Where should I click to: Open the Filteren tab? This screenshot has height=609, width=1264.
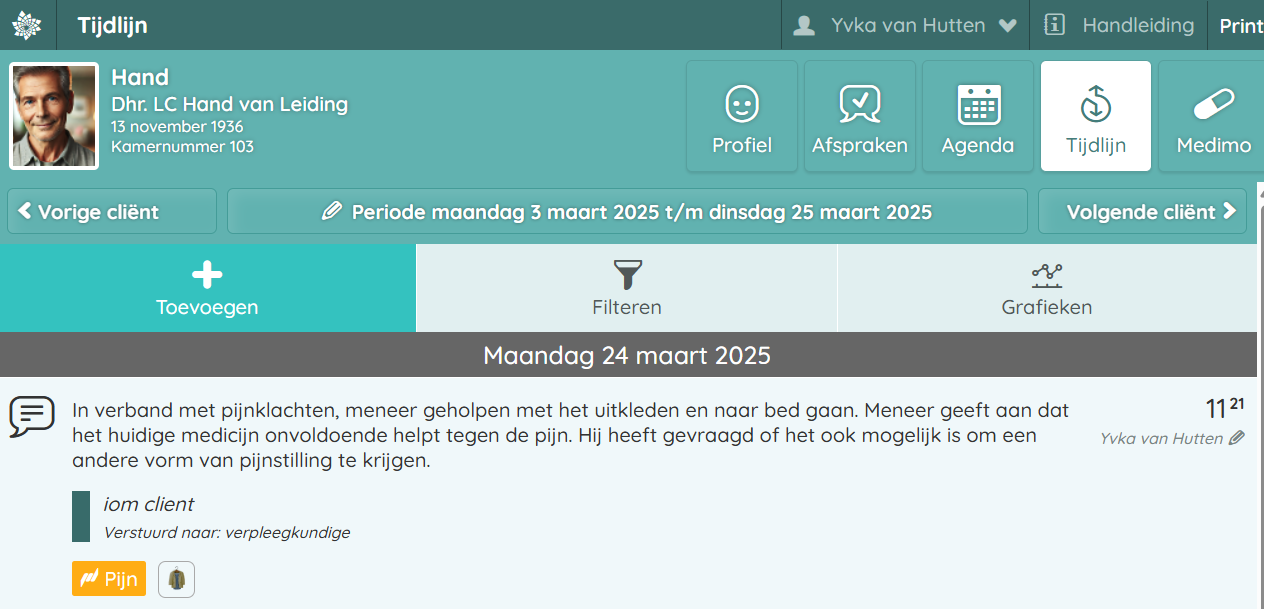point(627,288)
